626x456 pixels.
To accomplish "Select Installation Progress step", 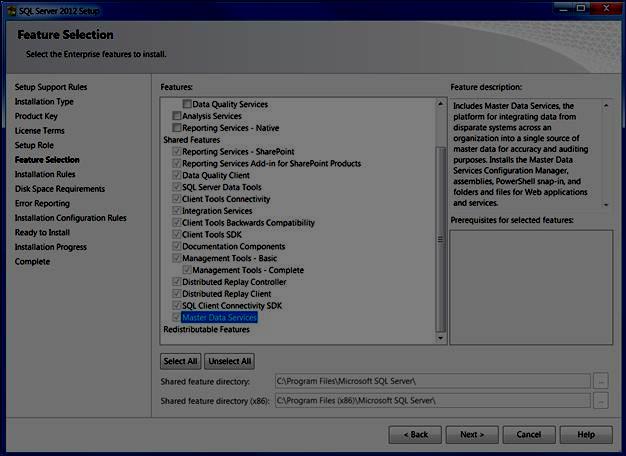I will point(50,247).
